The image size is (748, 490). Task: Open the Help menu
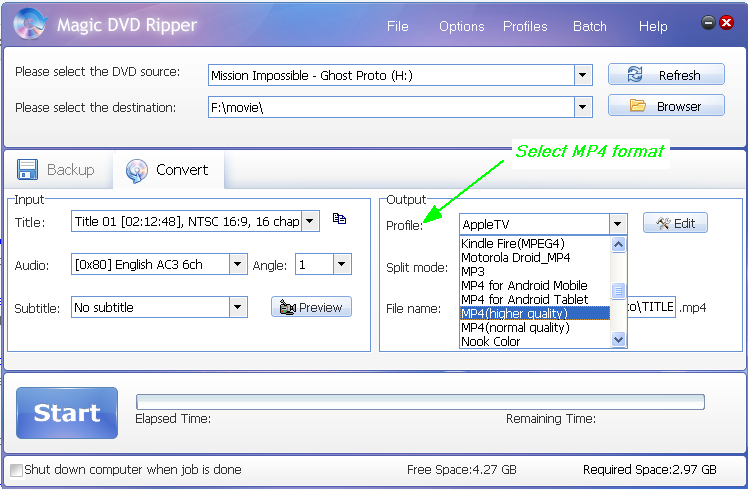pos(653,27)
